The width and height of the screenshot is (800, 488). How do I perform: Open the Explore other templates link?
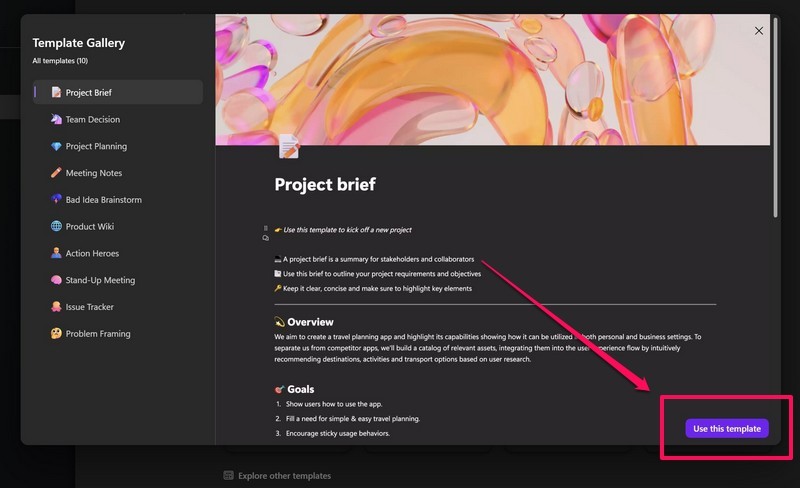pos(284,475)
